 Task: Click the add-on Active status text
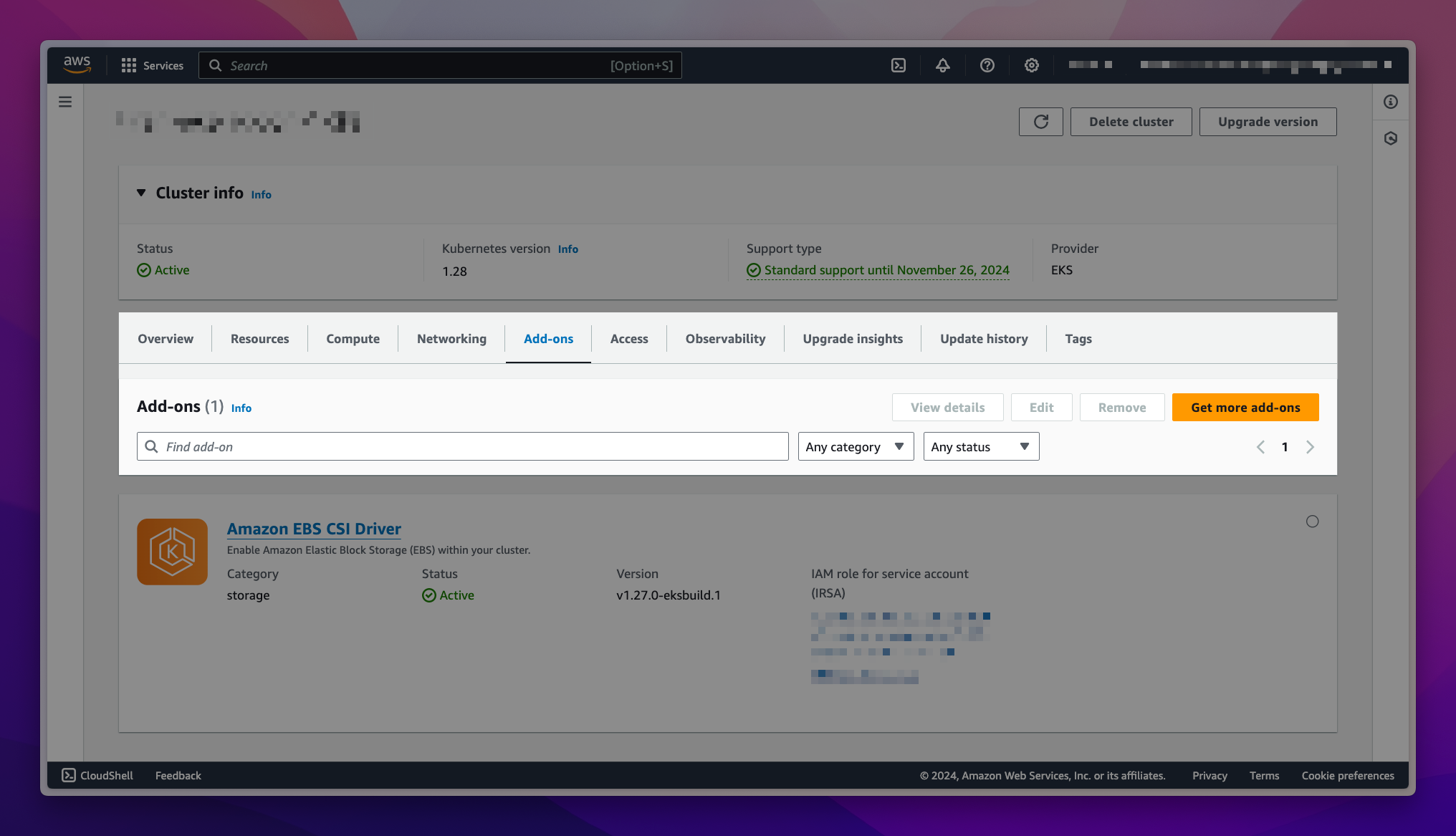coord(456,595)
